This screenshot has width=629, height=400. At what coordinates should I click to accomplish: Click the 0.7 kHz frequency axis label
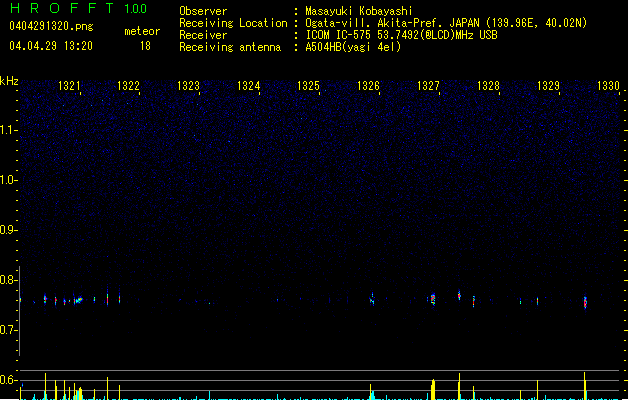pos(8,330)
